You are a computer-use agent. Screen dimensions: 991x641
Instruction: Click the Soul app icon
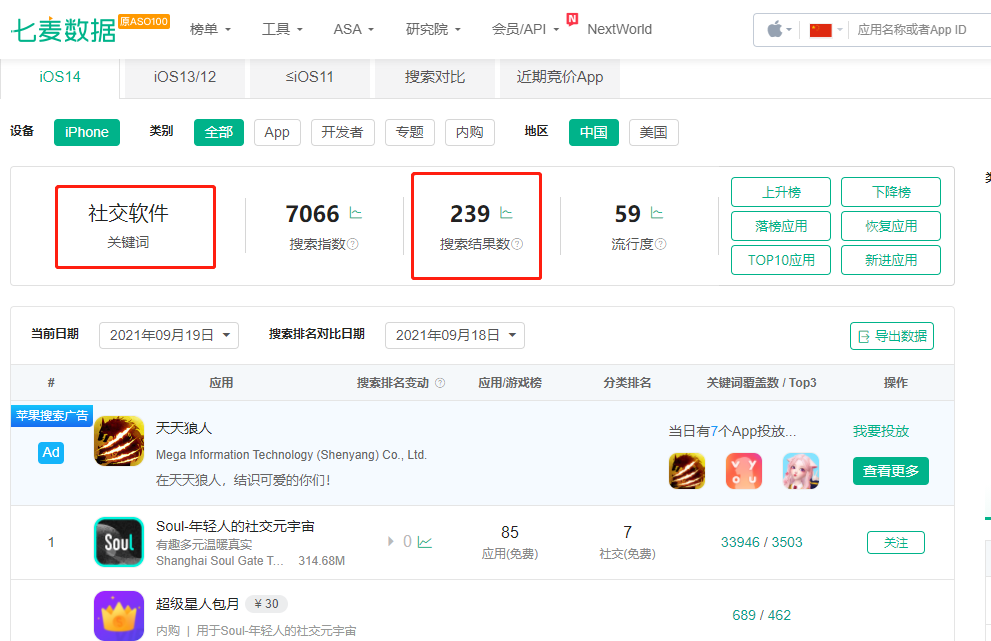click(119, 542)
